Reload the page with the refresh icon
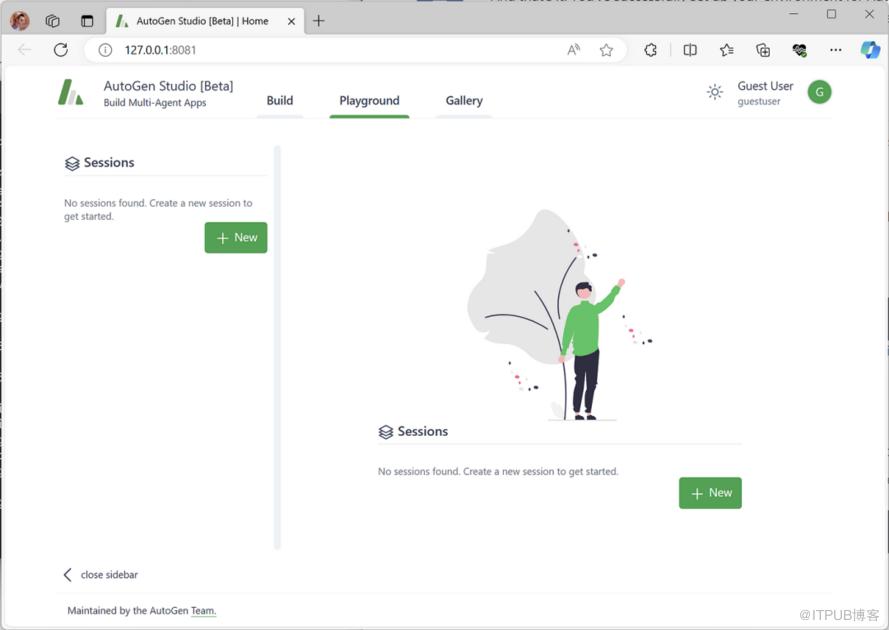The image size is (889, 630). [61, 50]
